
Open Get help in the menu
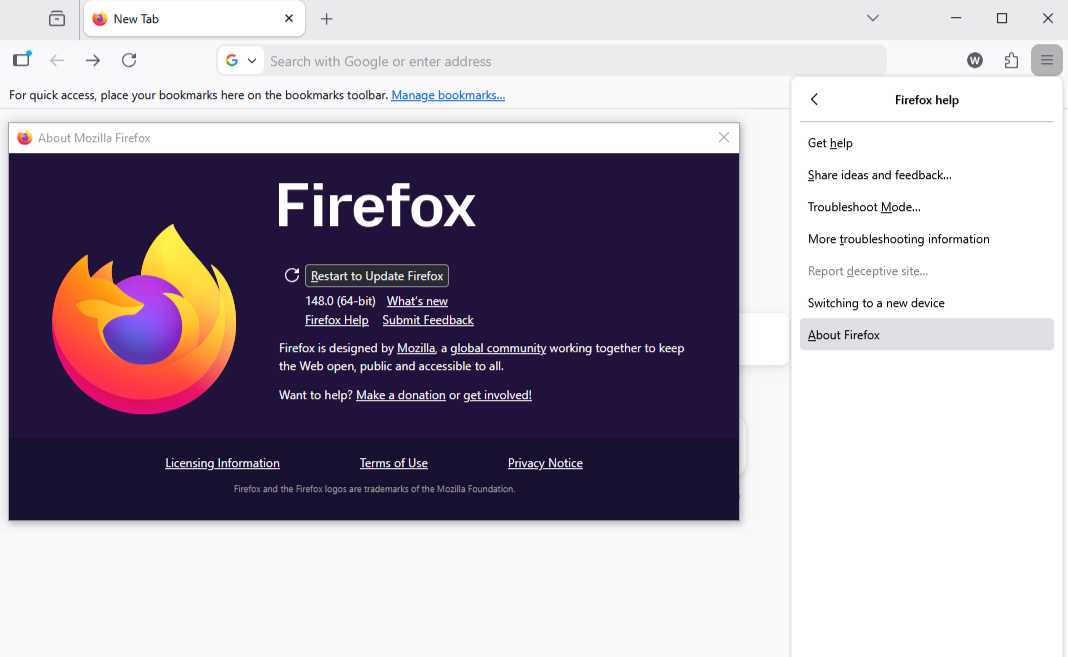point(830,143)
